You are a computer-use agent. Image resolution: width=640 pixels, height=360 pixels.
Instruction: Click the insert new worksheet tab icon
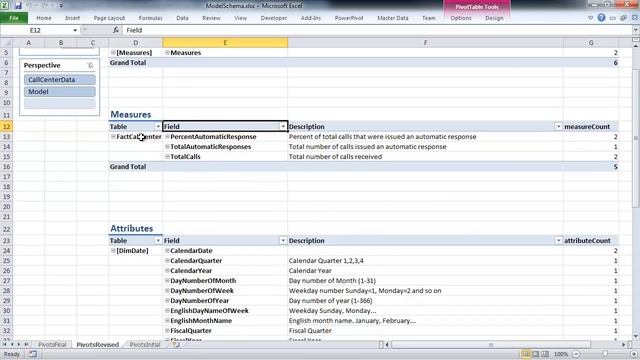(x=176, y=344)
